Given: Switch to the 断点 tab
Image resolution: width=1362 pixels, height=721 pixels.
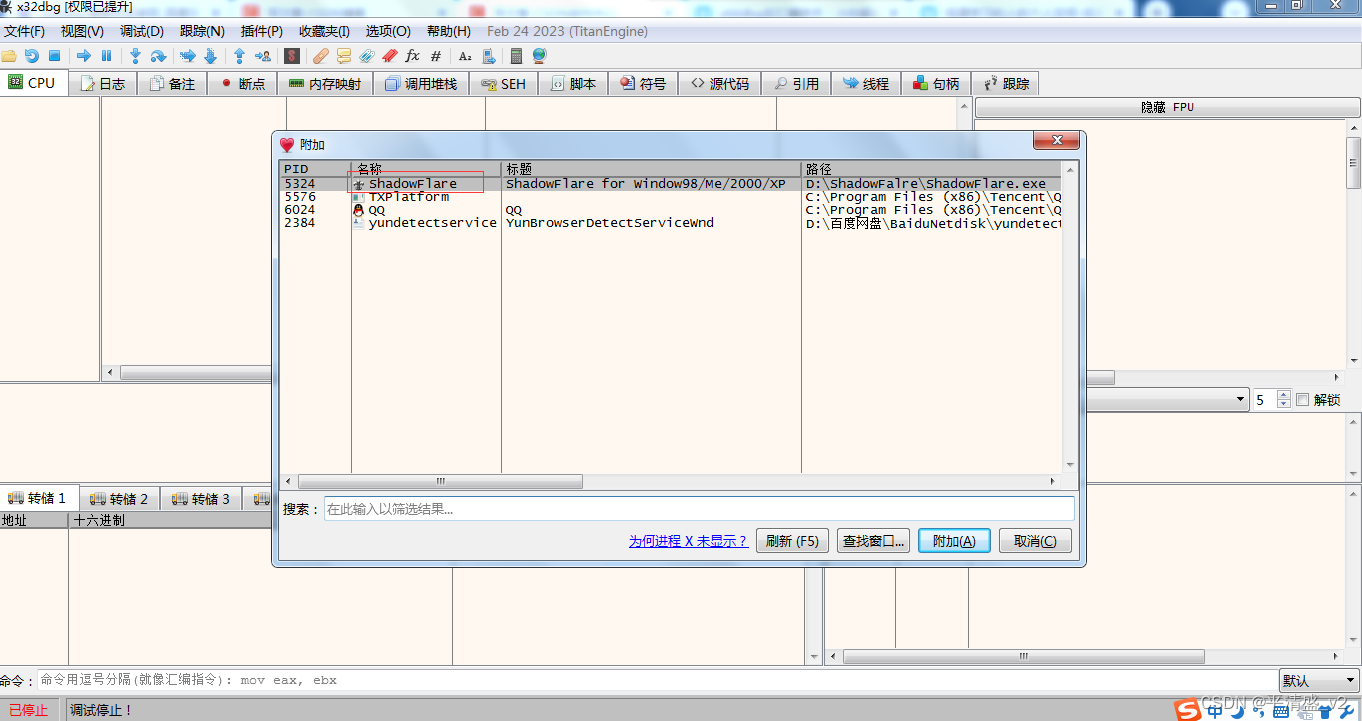Looking at the screenshot, I should coord(243,84).
